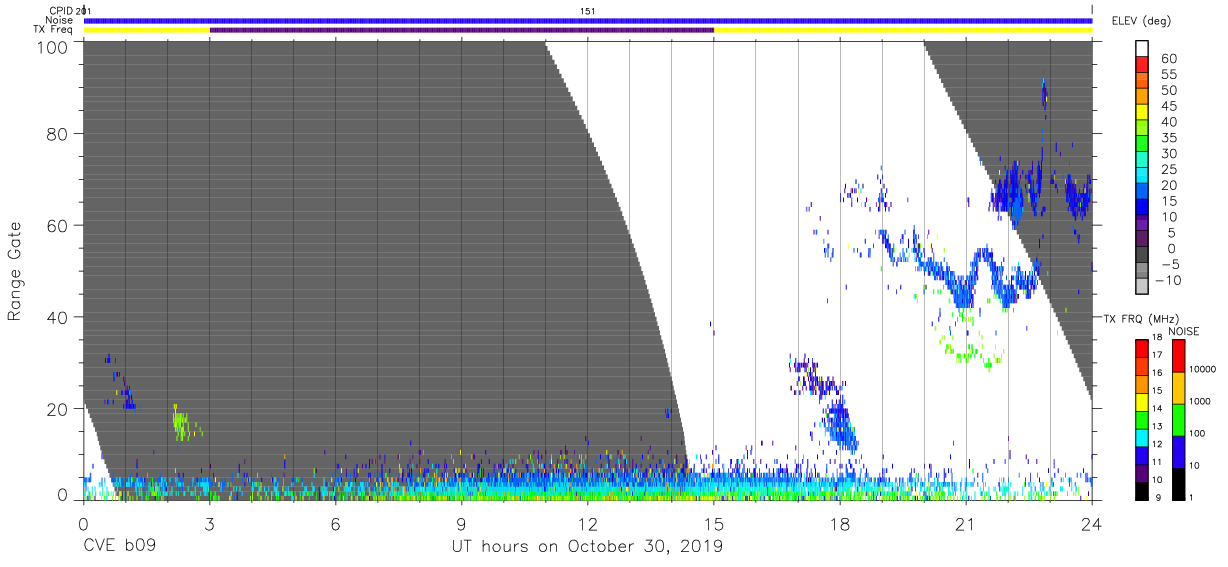Pick the red band of the ELEV color bar

[1143, 65]
